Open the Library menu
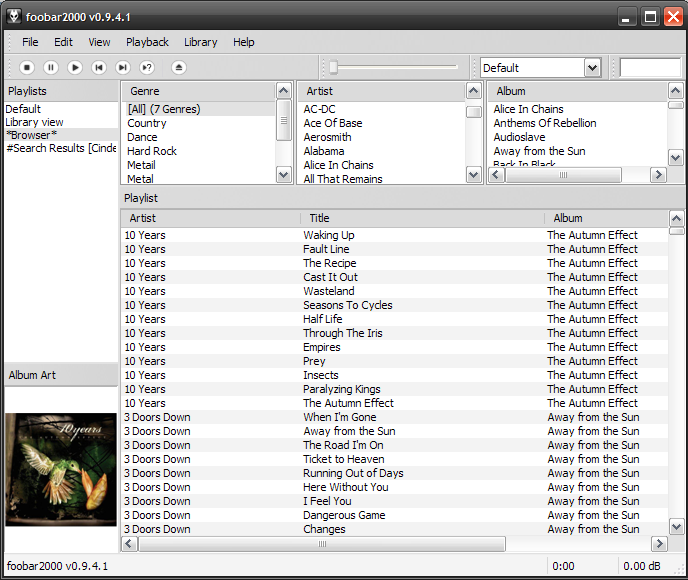The image size is (688, 580). click(x=201, y=42)
